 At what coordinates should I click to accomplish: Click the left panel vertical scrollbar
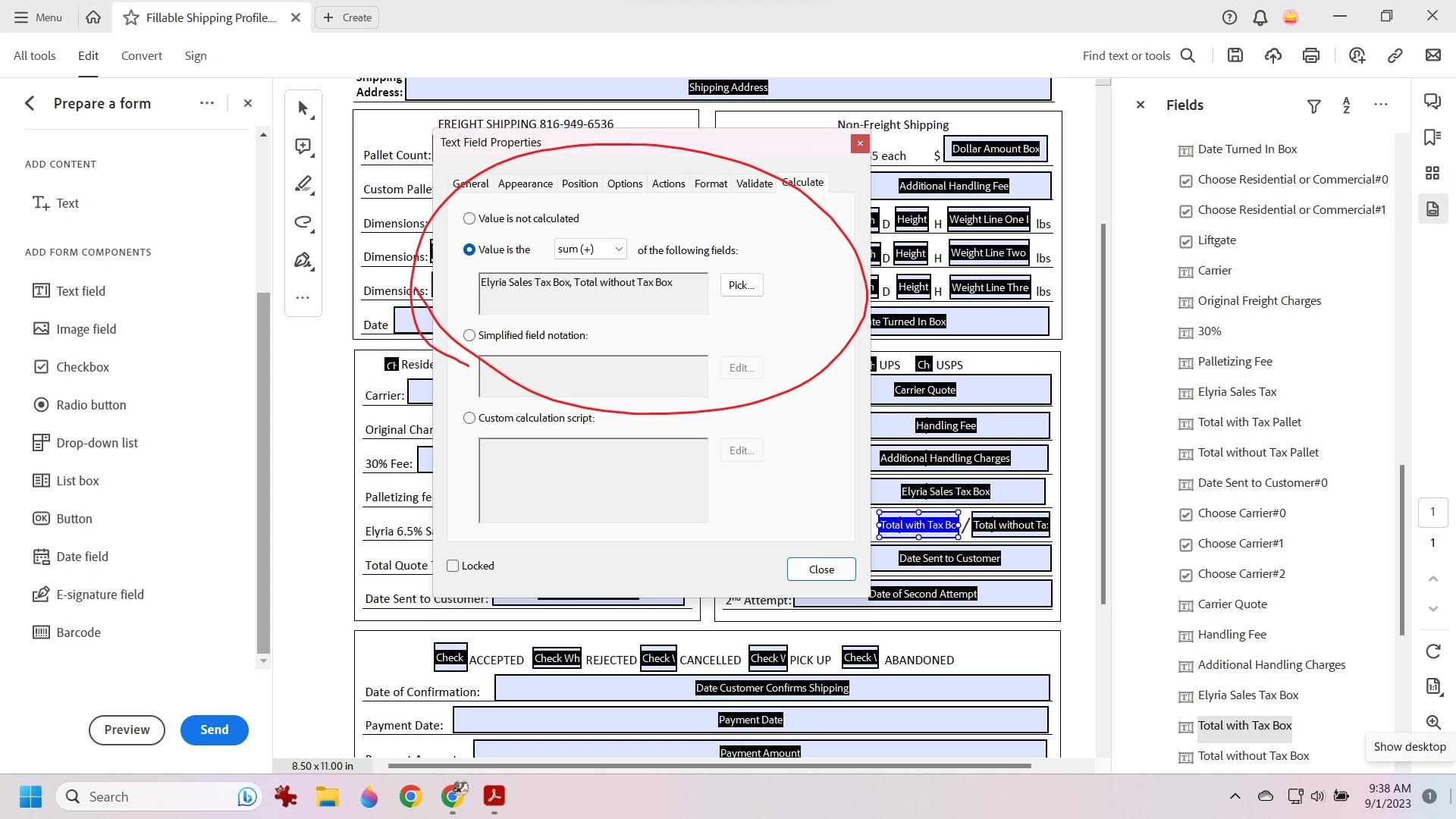263,470
